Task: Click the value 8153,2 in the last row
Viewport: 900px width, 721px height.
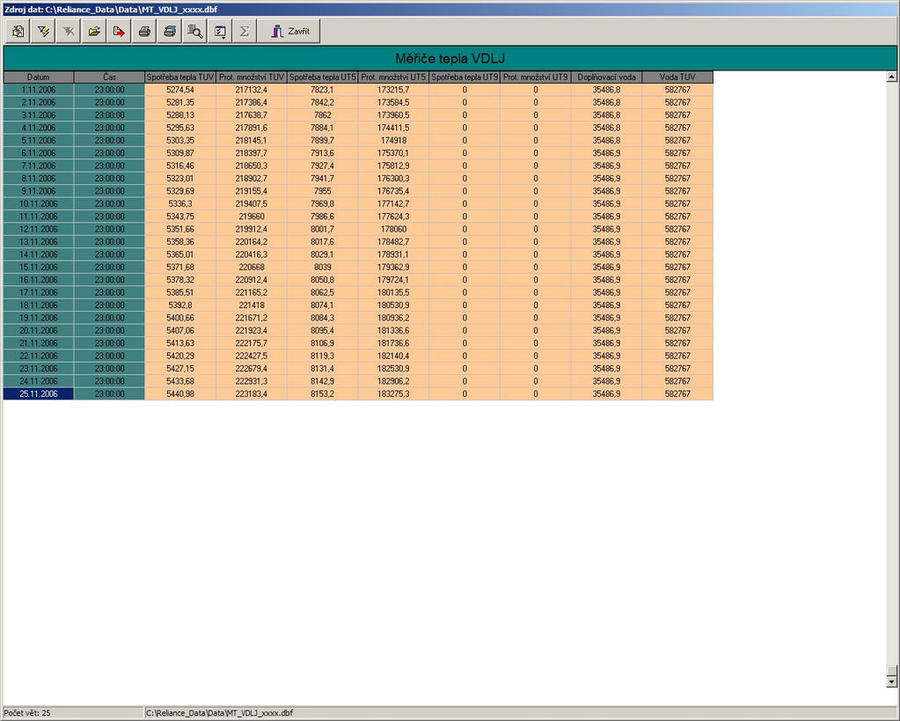Action: [323, 394]
